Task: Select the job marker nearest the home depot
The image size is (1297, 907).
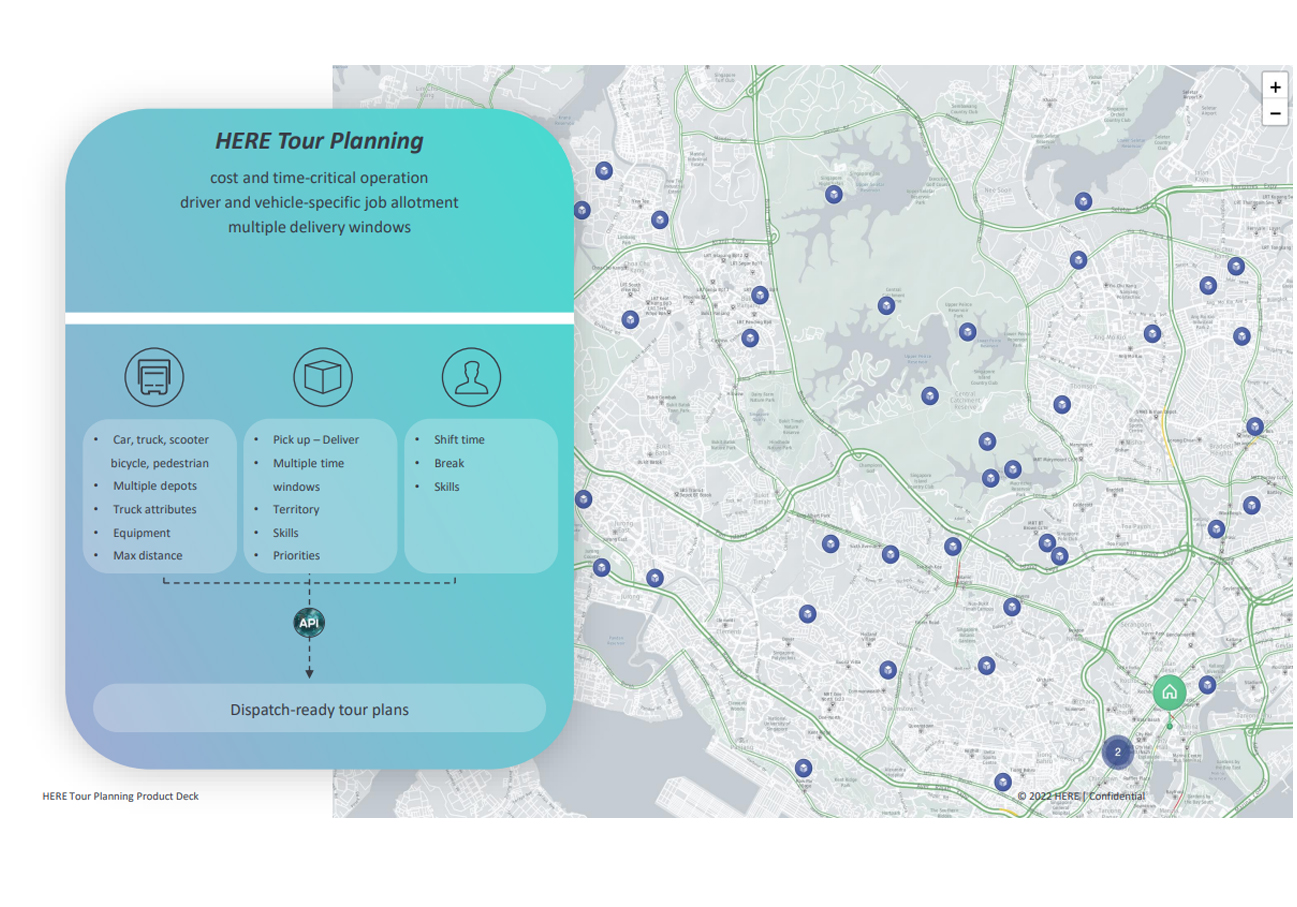Action: coord(1207,685)
